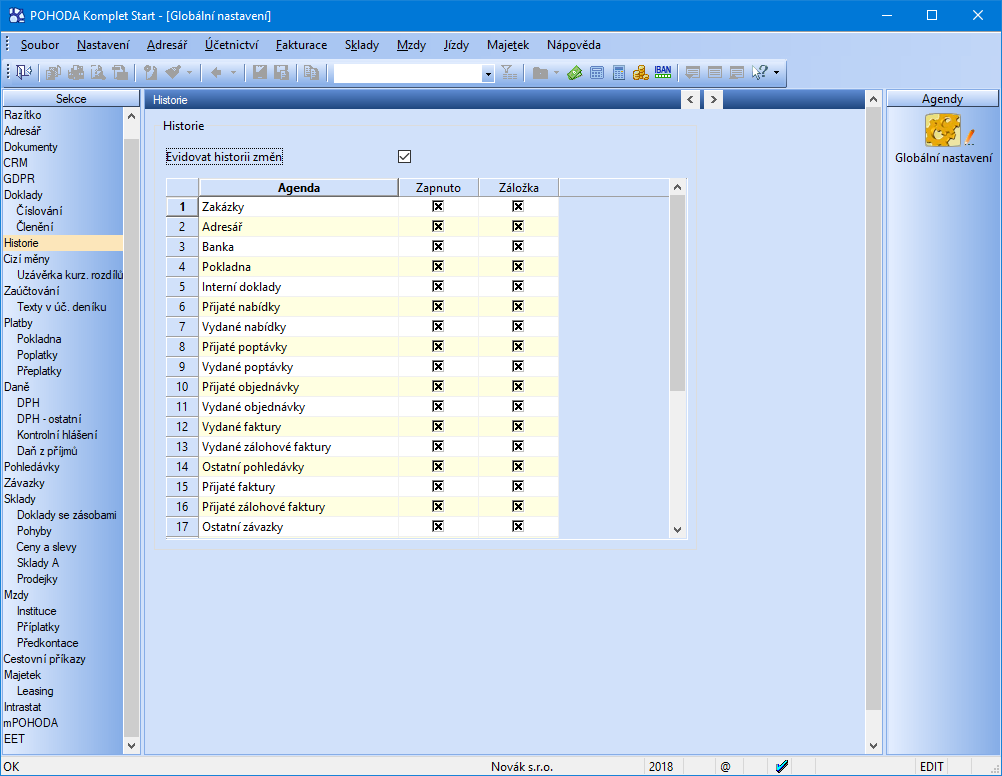Click the Záložka column header
The image size is (1002, 776).
pyautogui.click(x=518, y=187)
